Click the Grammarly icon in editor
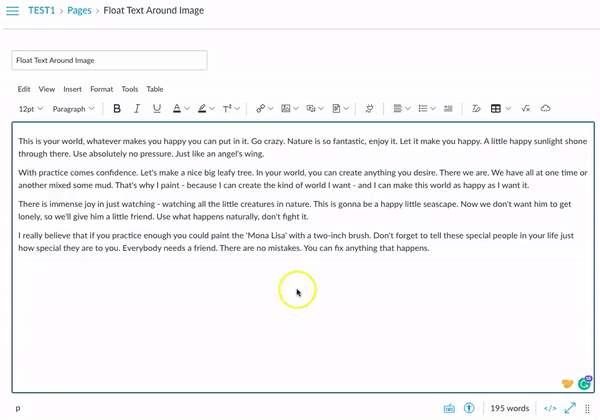Viewport: 600px width, 420px height. pyautogui.click(x=585, y=383)
